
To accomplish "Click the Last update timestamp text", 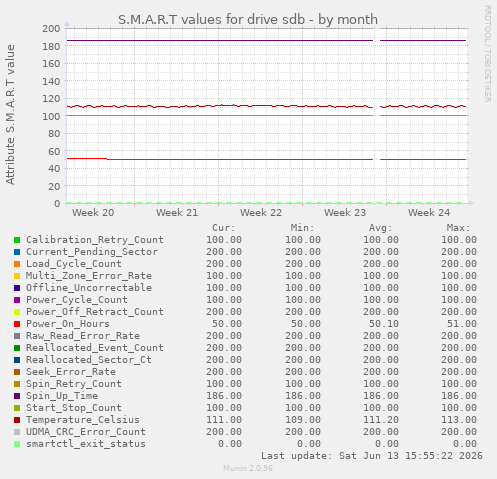I will click(x=372, y=456).
